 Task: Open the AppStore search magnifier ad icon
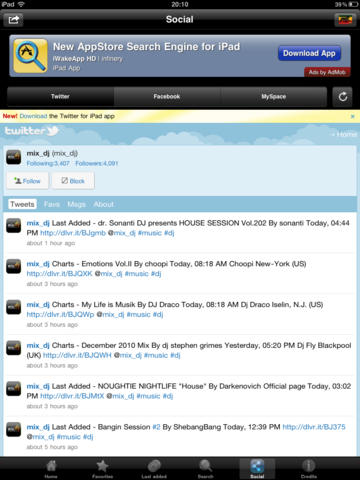coord(30,56)
